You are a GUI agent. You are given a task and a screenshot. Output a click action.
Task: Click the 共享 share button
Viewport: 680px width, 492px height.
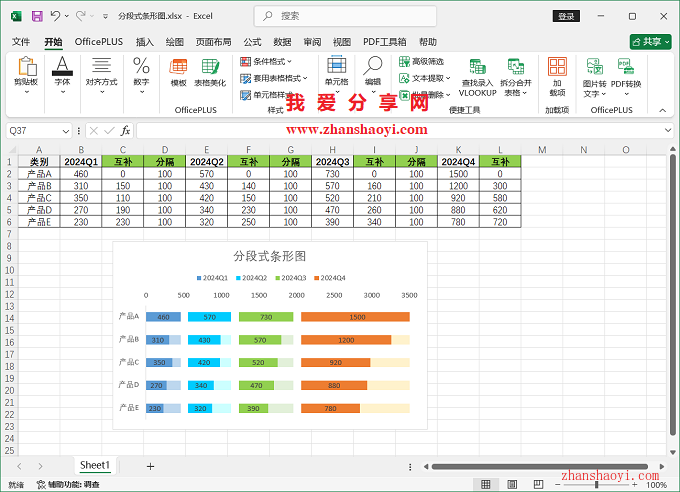(650, 42)
